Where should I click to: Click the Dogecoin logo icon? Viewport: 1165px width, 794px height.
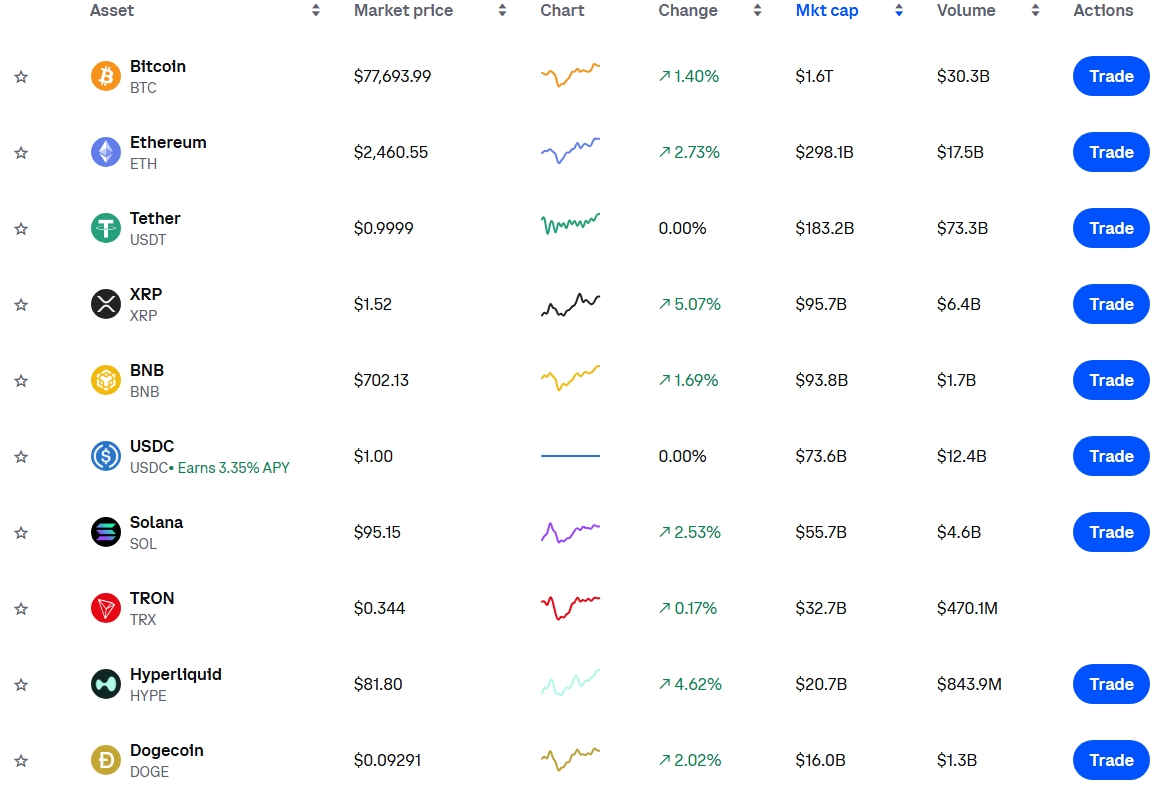click(106, 760)
